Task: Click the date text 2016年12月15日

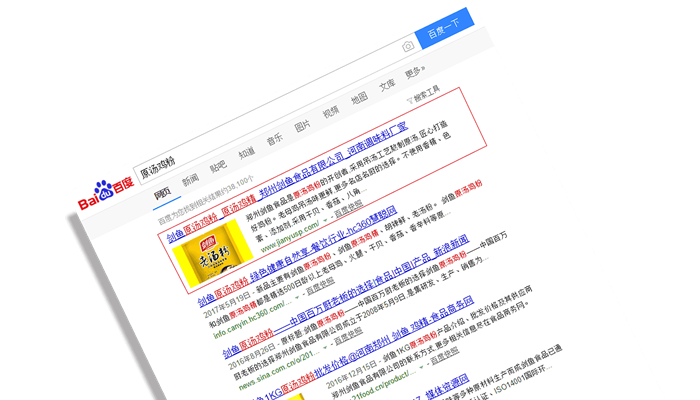Action: tap(351, 375)
